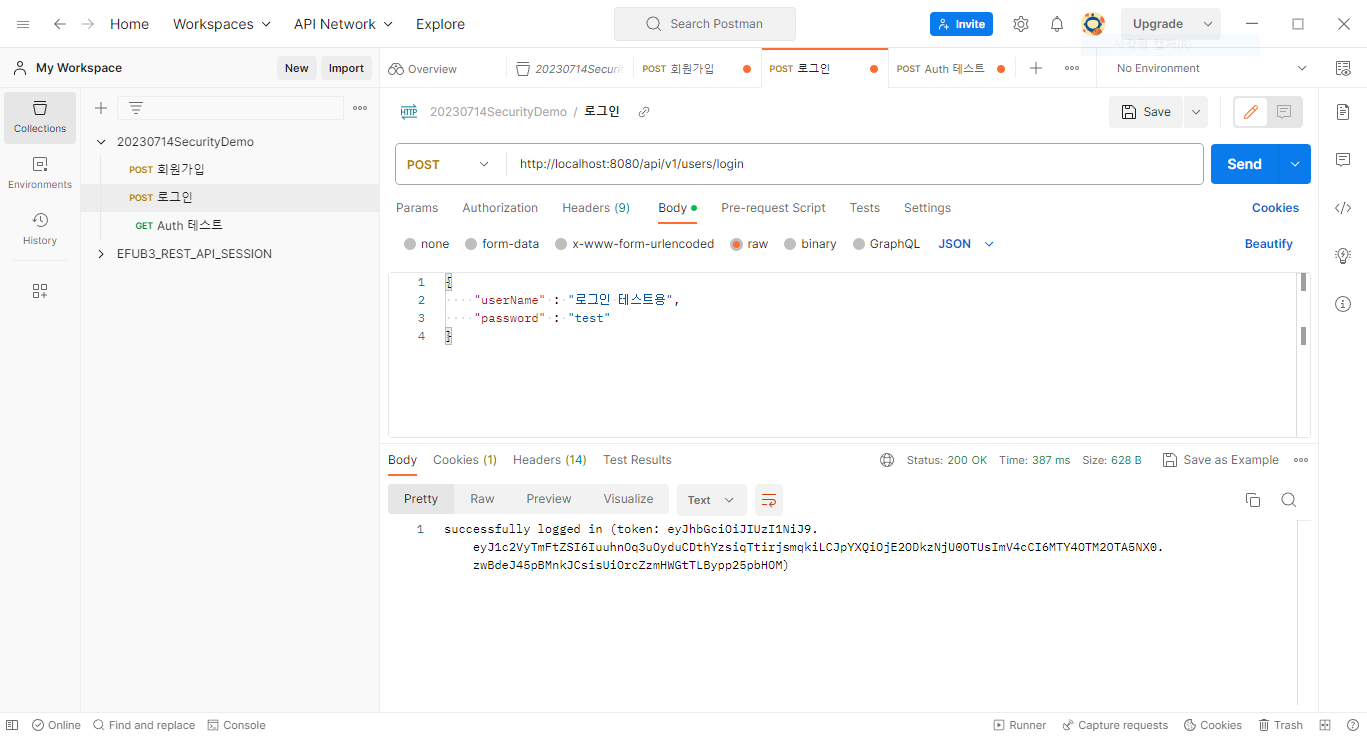Click the Invite button
The width and height of the screenshot is (1367, 737).
[x=961, y=24]
